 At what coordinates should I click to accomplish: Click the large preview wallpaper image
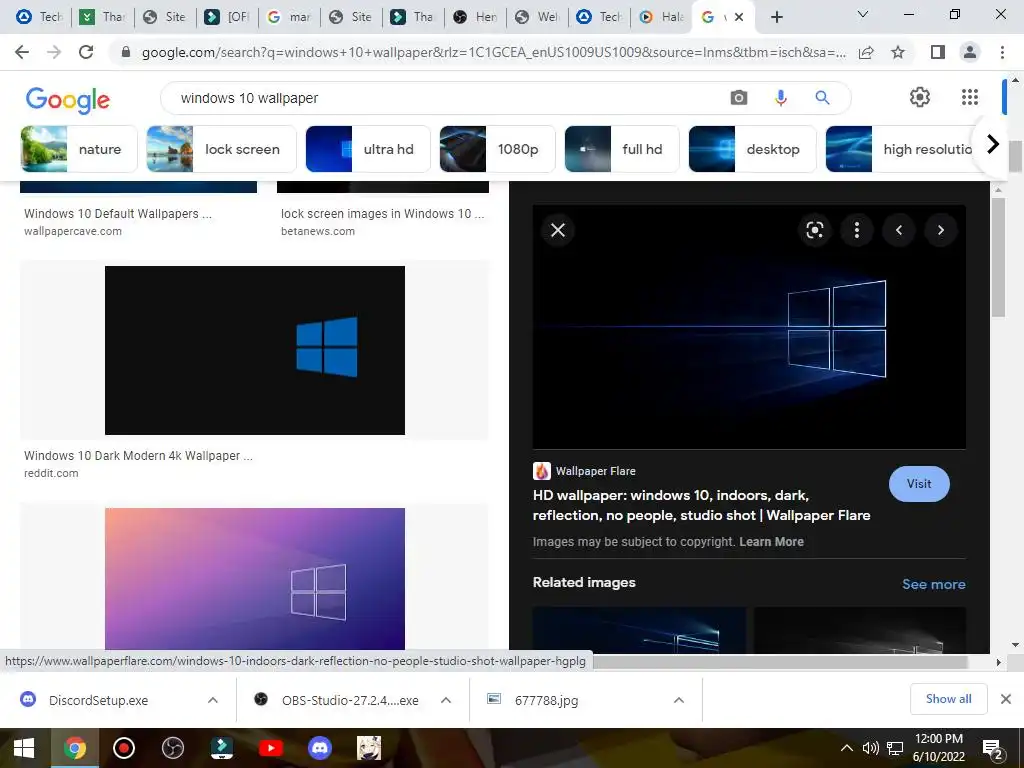coord(749,327)
